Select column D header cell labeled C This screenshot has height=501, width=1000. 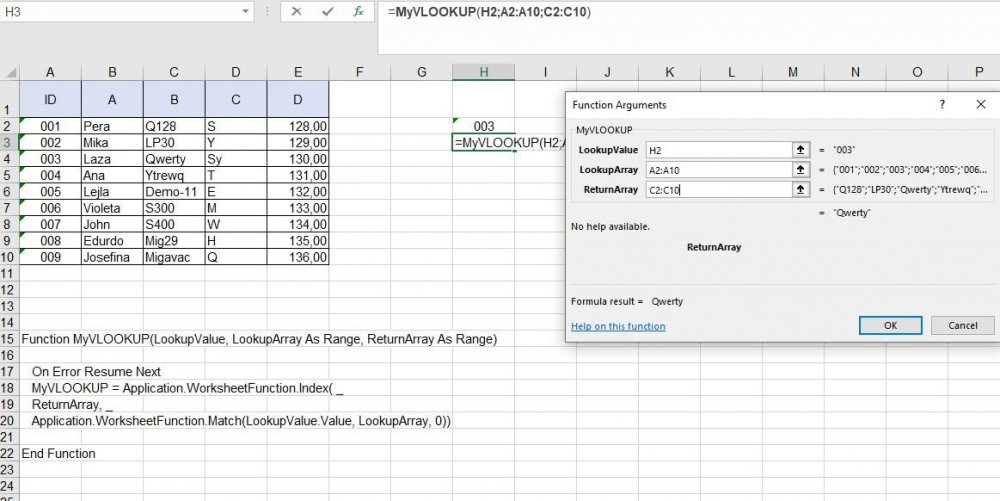236,99
